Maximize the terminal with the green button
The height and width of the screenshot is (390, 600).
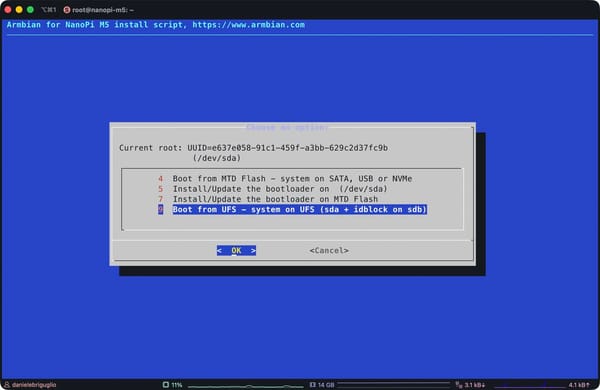pos(30,10)
